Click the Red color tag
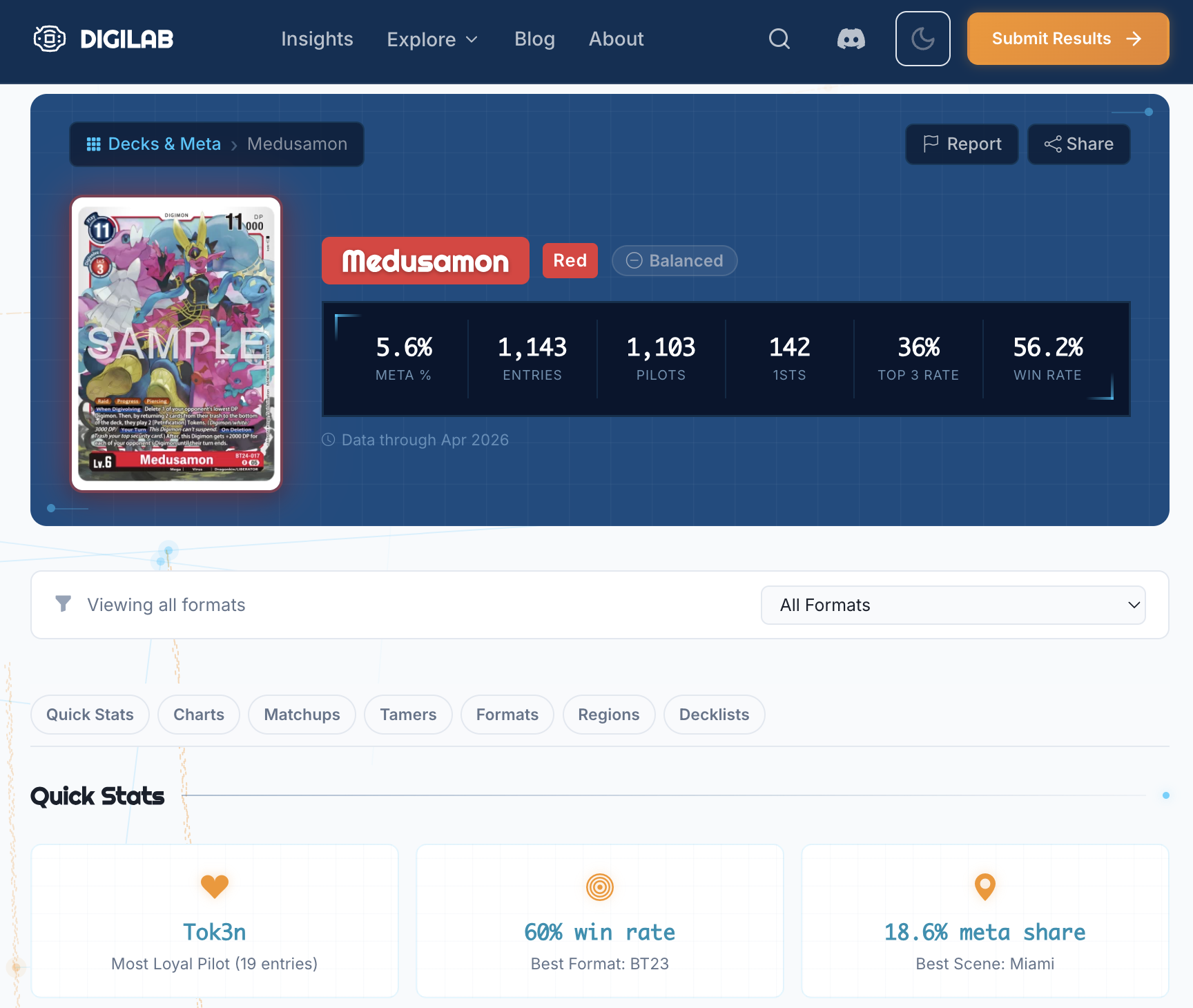 (x=570, y=260)
